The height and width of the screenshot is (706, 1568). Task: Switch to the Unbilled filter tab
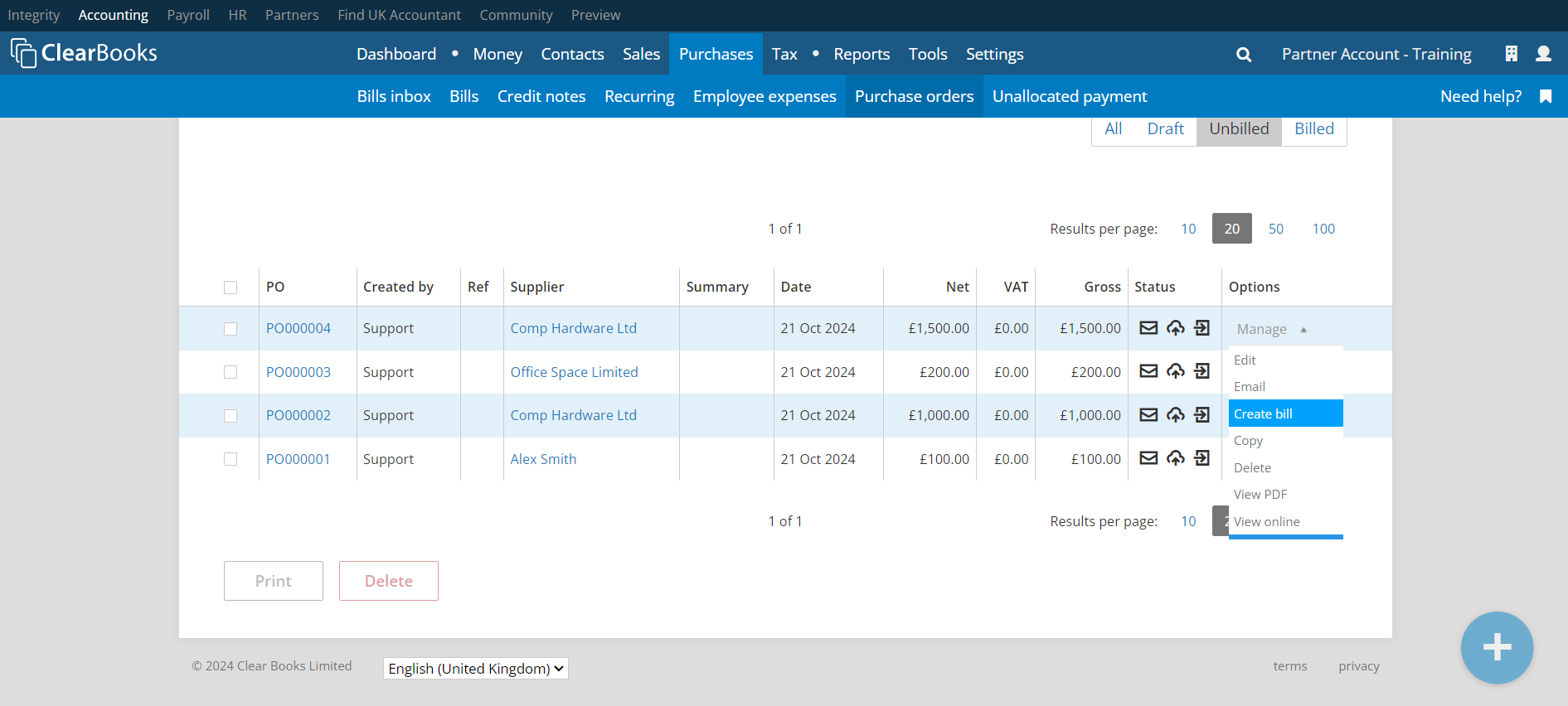[x=1240, y=128]
